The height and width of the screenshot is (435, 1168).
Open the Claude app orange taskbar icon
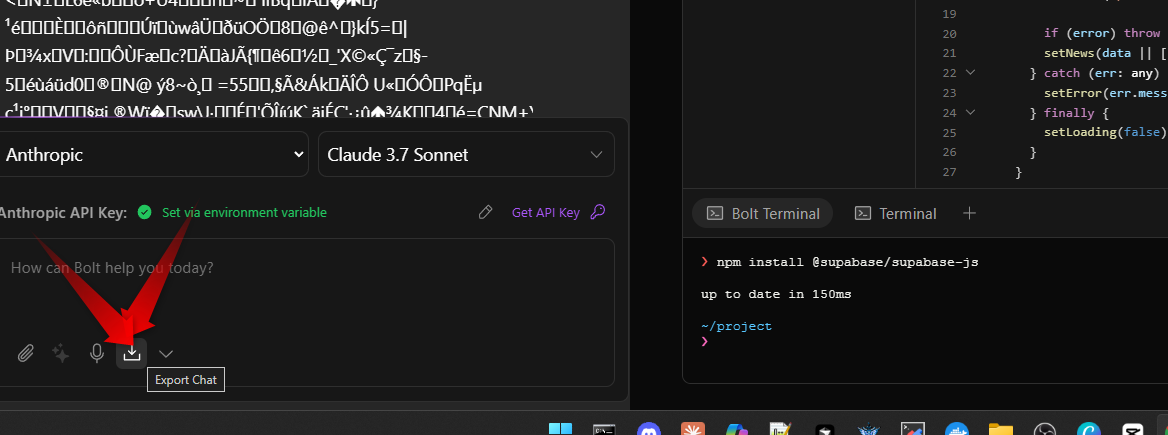(693, 430)
